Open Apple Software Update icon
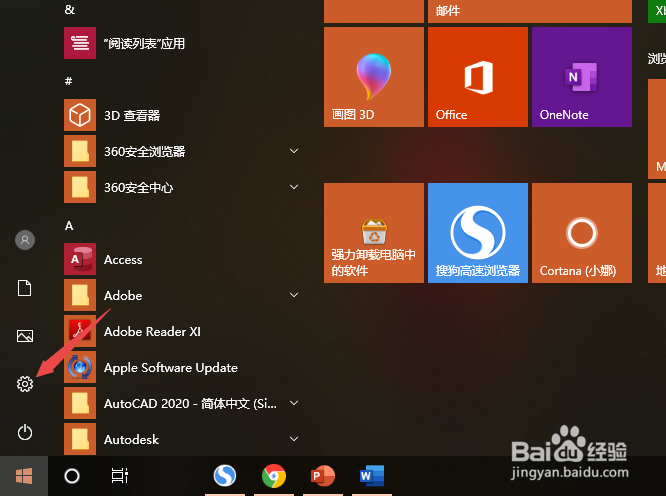This screenshot has height=496, width=666. tap(80, 367)
